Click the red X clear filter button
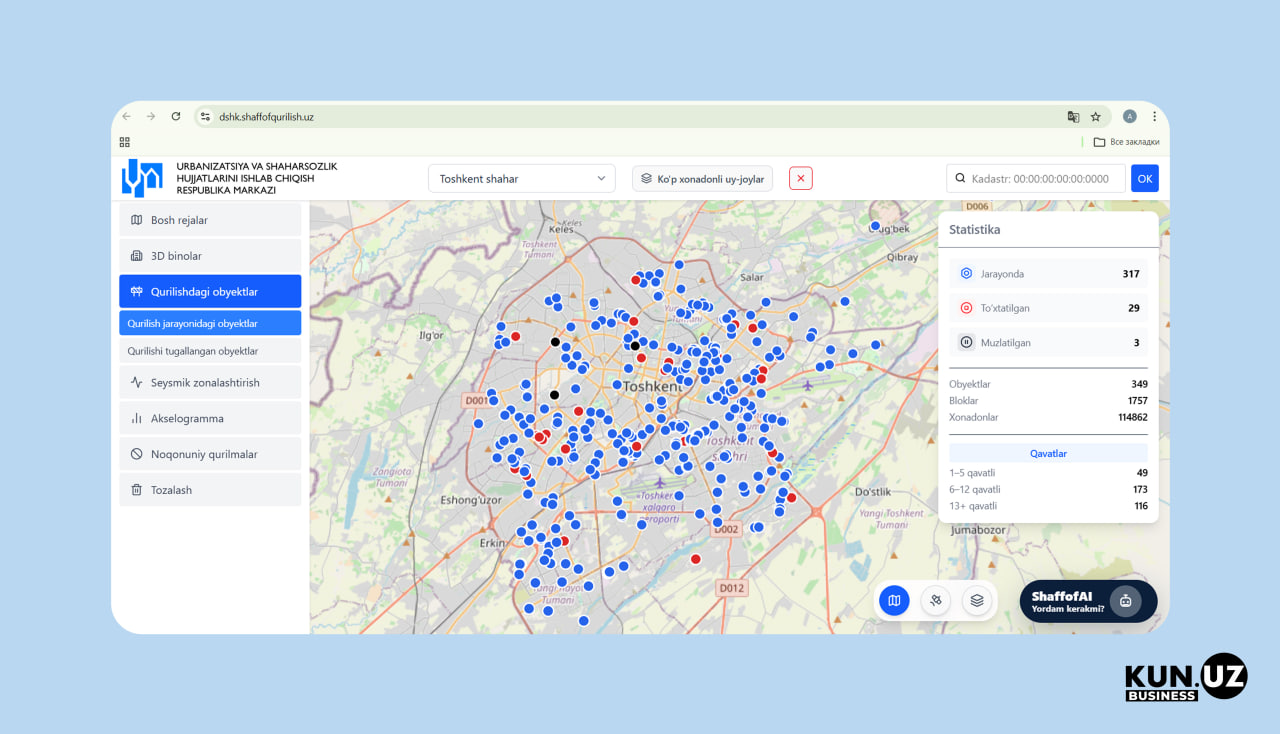Screen dimensions: 1280x734 coord(800,179)
